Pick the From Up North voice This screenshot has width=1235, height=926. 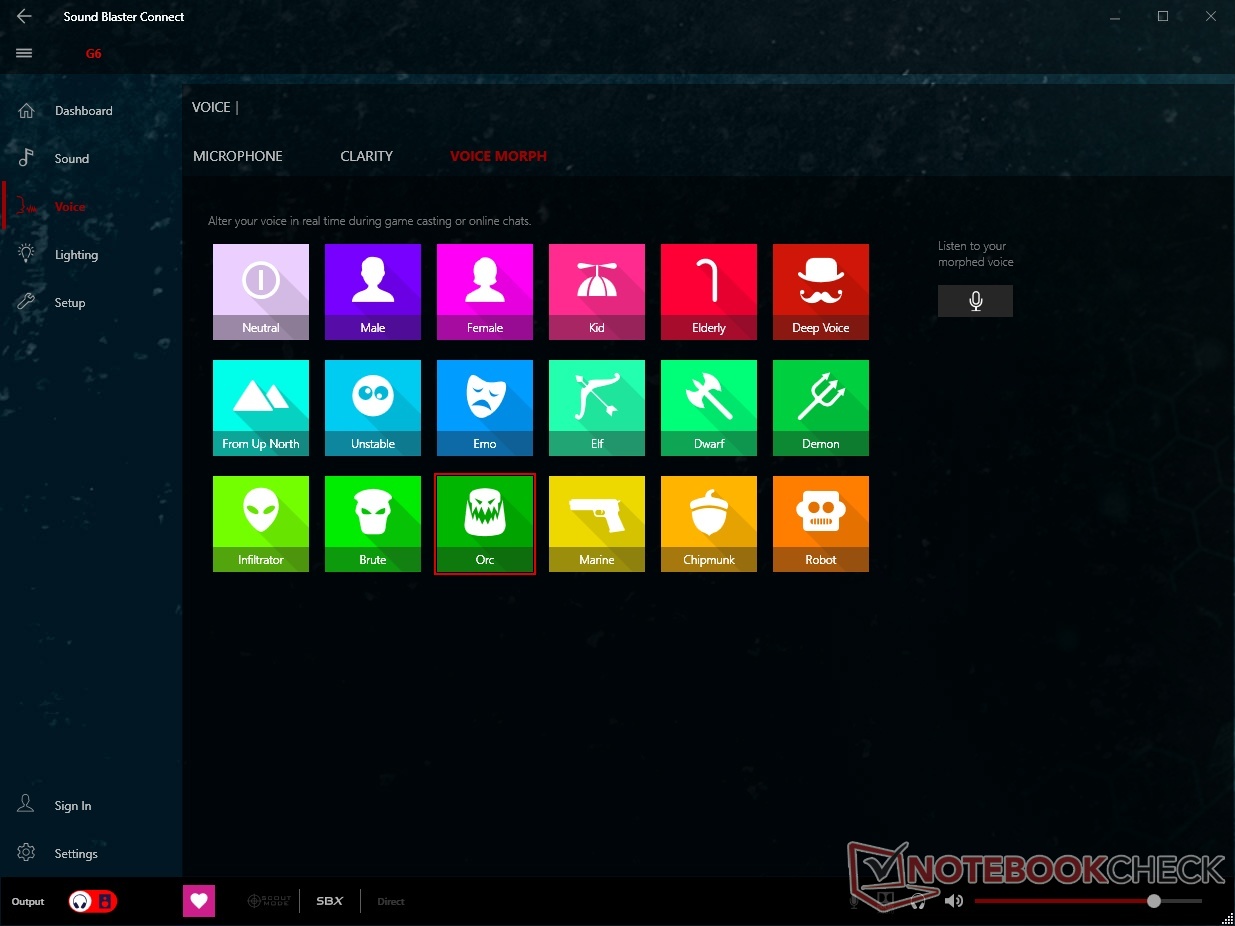point(261,408)
